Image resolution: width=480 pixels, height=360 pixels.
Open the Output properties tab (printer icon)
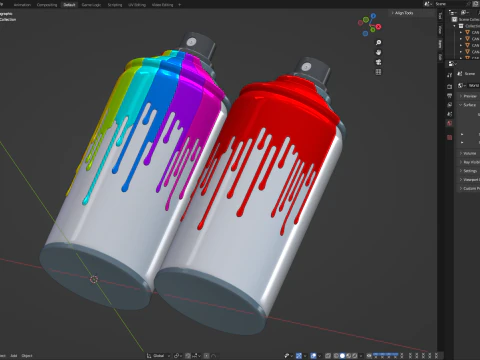point(449,96)
